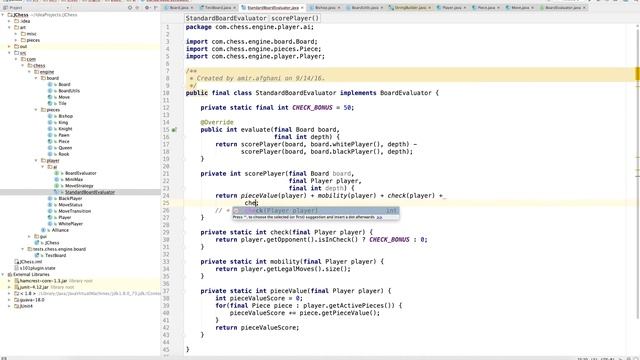This screenshot has height=360, width=640.
Task: Switch to the TestBoard.java editor tab
Action: pos(218,8)
